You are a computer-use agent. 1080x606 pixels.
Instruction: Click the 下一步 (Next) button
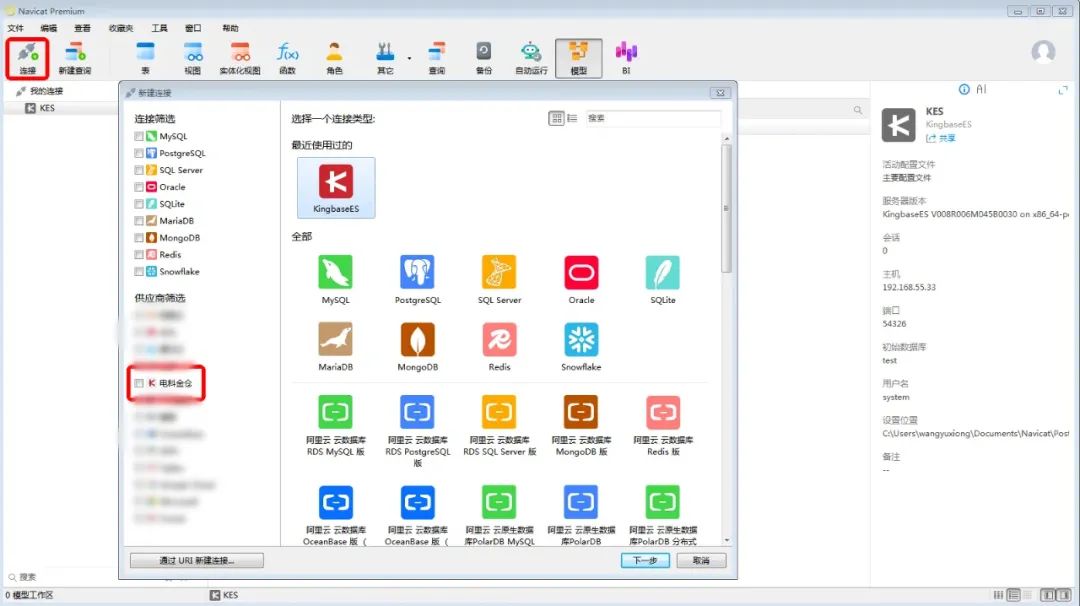click(645, 561)
